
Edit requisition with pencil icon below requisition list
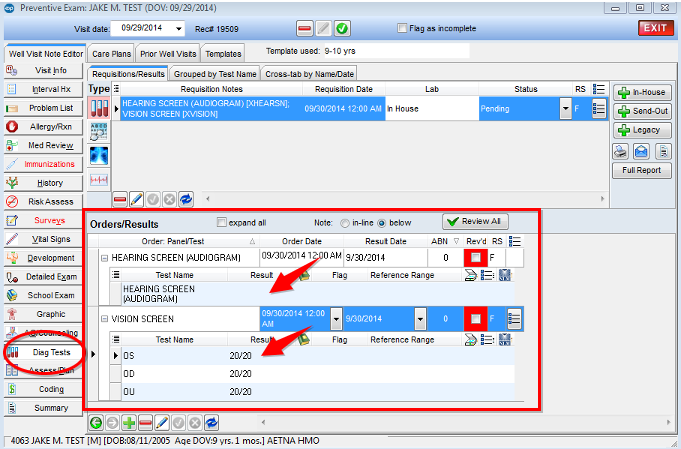(136, 199)
